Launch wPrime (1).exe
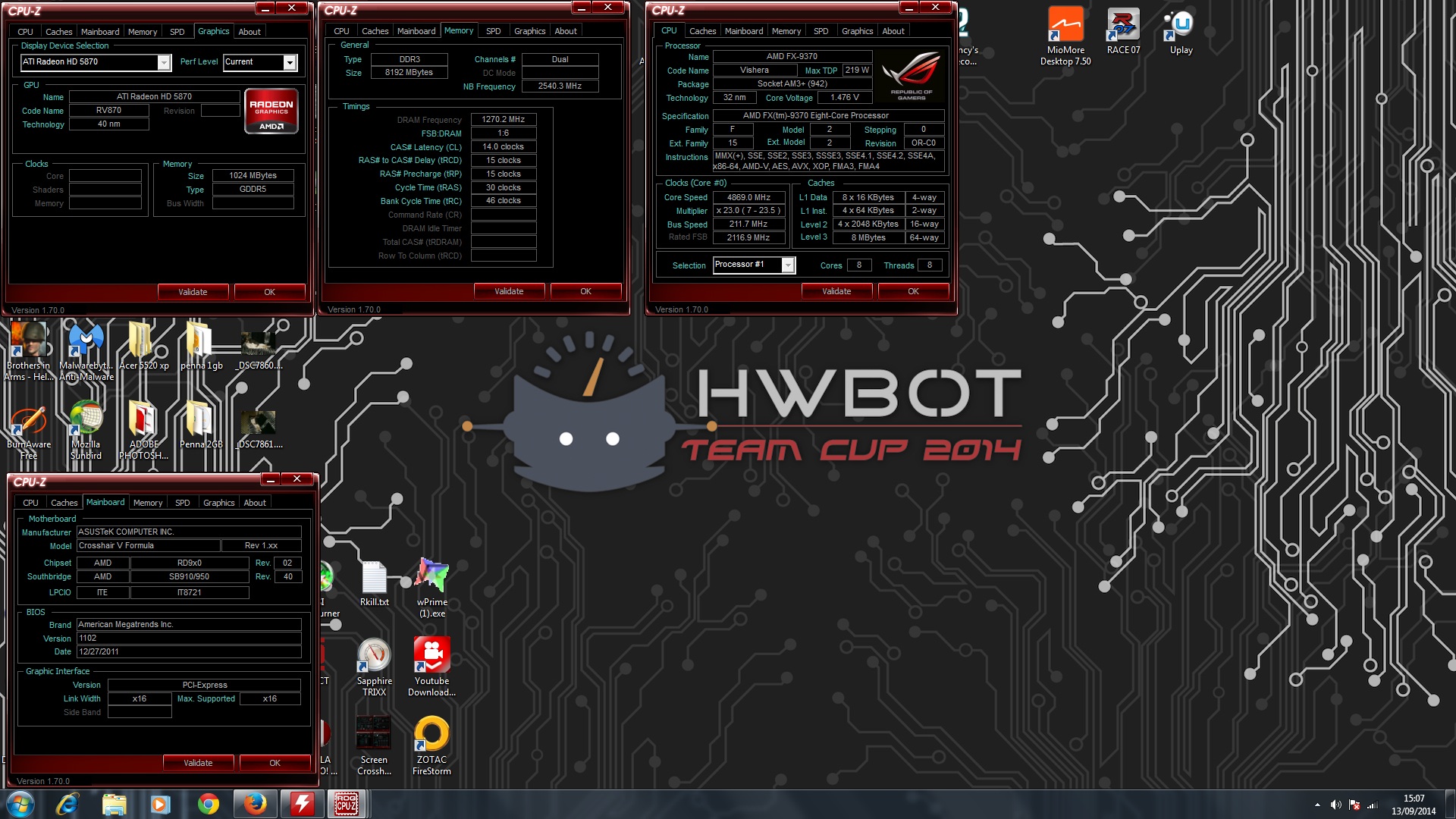 click(x=431, y=588)
